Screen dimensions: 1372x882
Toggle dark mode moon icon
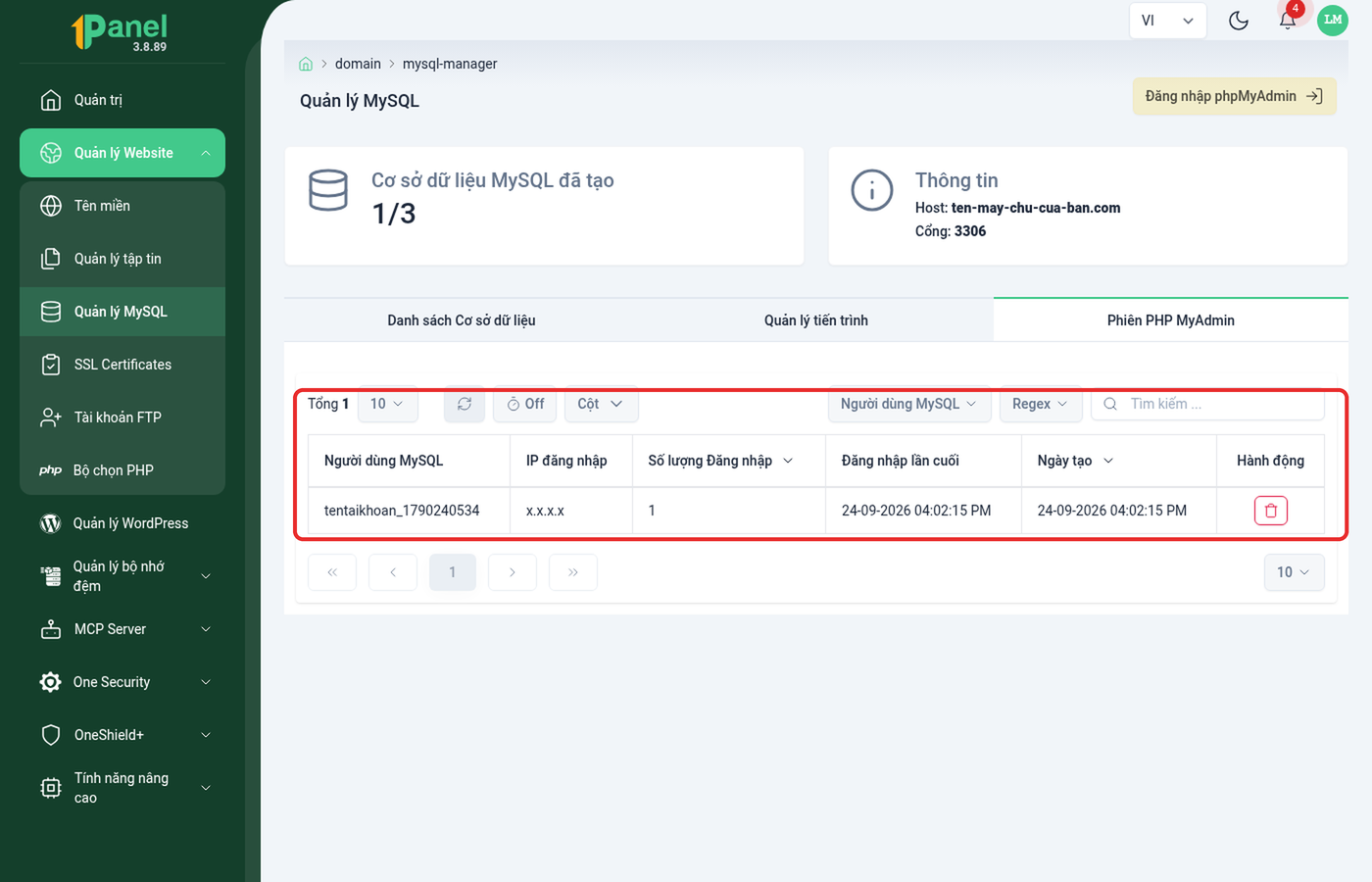pos(1239,21)
